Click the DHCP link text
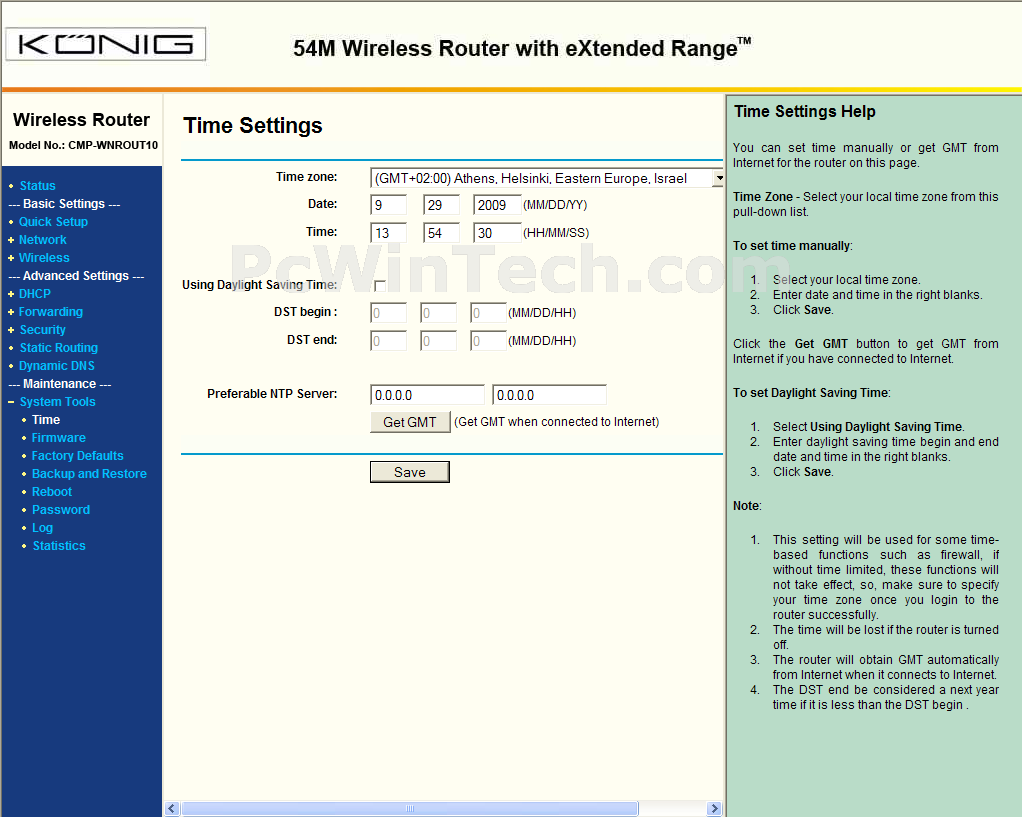 pos(35,294)
